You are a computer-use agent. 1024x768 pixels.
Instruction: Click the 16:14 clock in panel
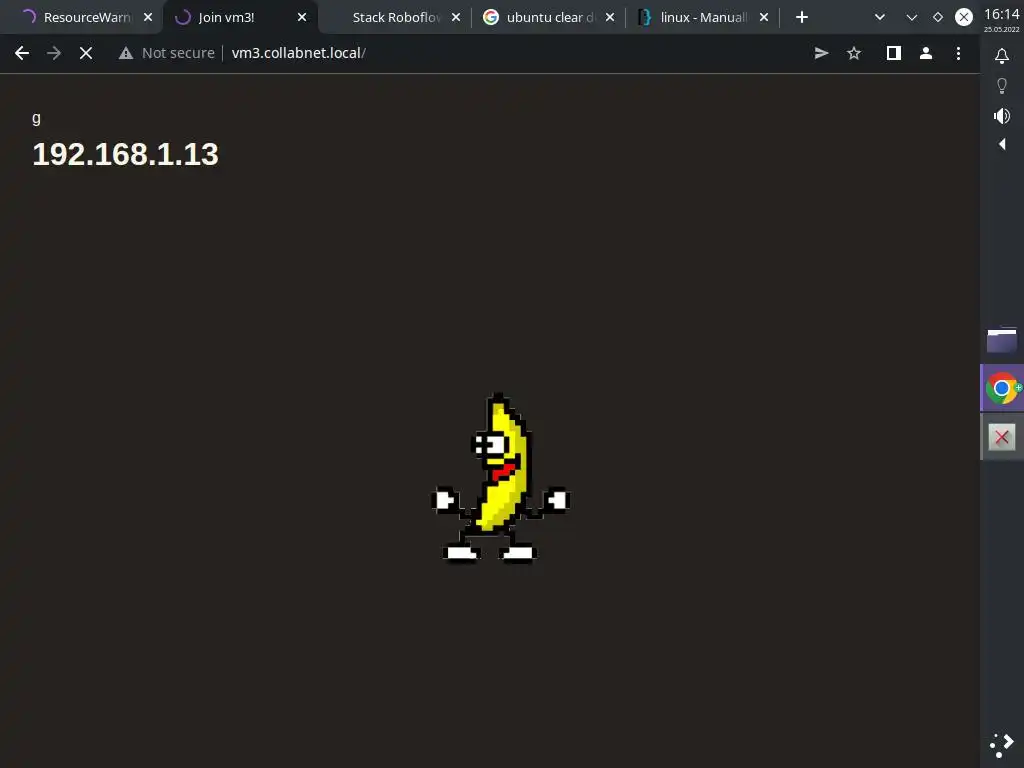tap(1002, 14)
